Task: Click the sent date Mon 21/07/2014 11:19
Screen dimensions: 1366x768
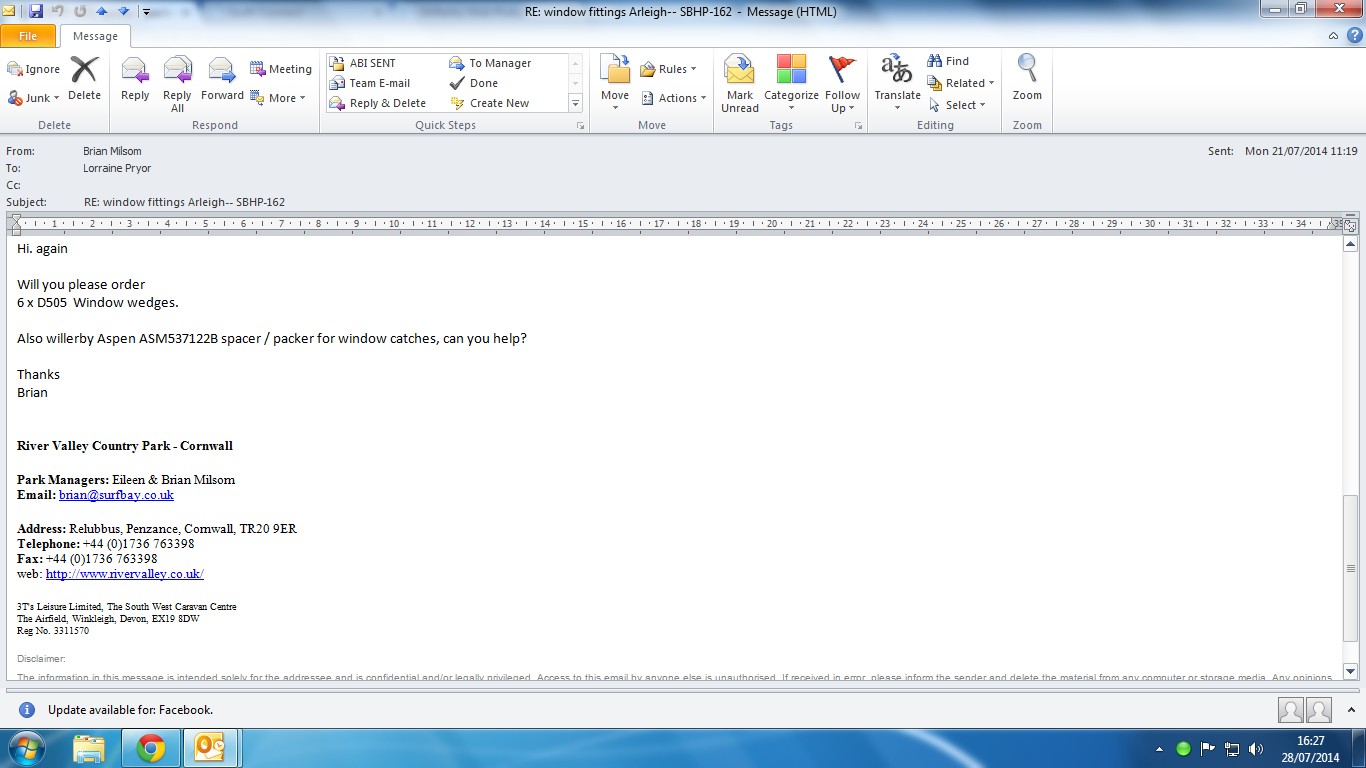Action: click(1301, 151)
